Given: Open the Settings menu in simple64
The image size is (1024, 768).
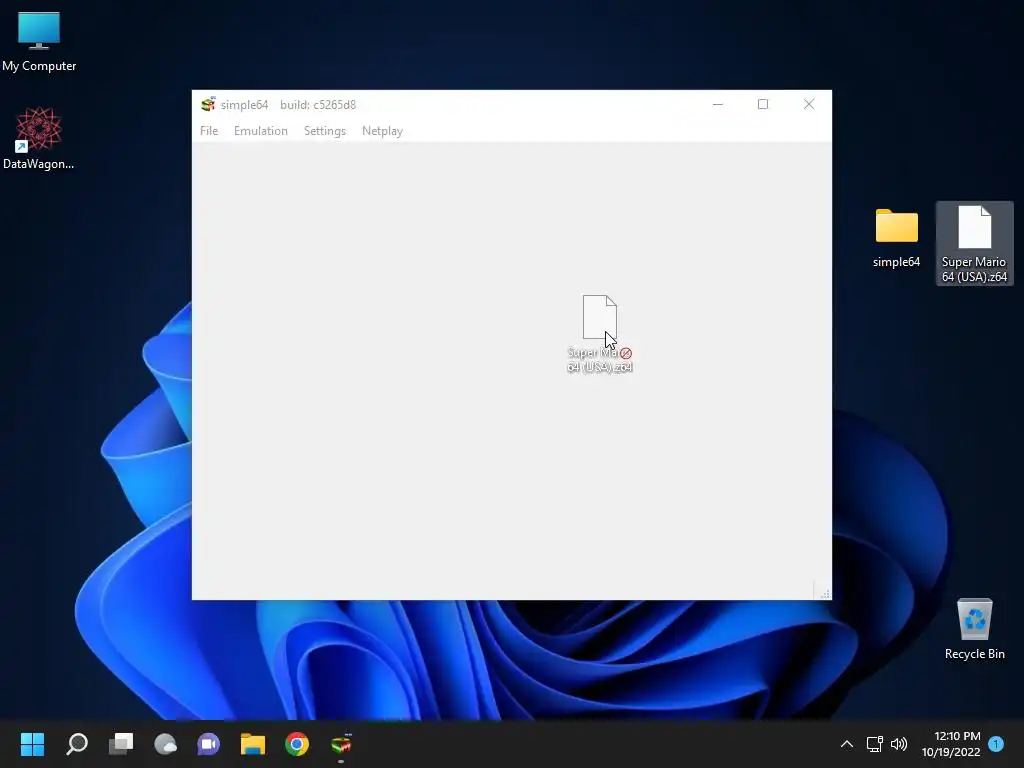Looking at the screenshot, I should pos(325,131).
